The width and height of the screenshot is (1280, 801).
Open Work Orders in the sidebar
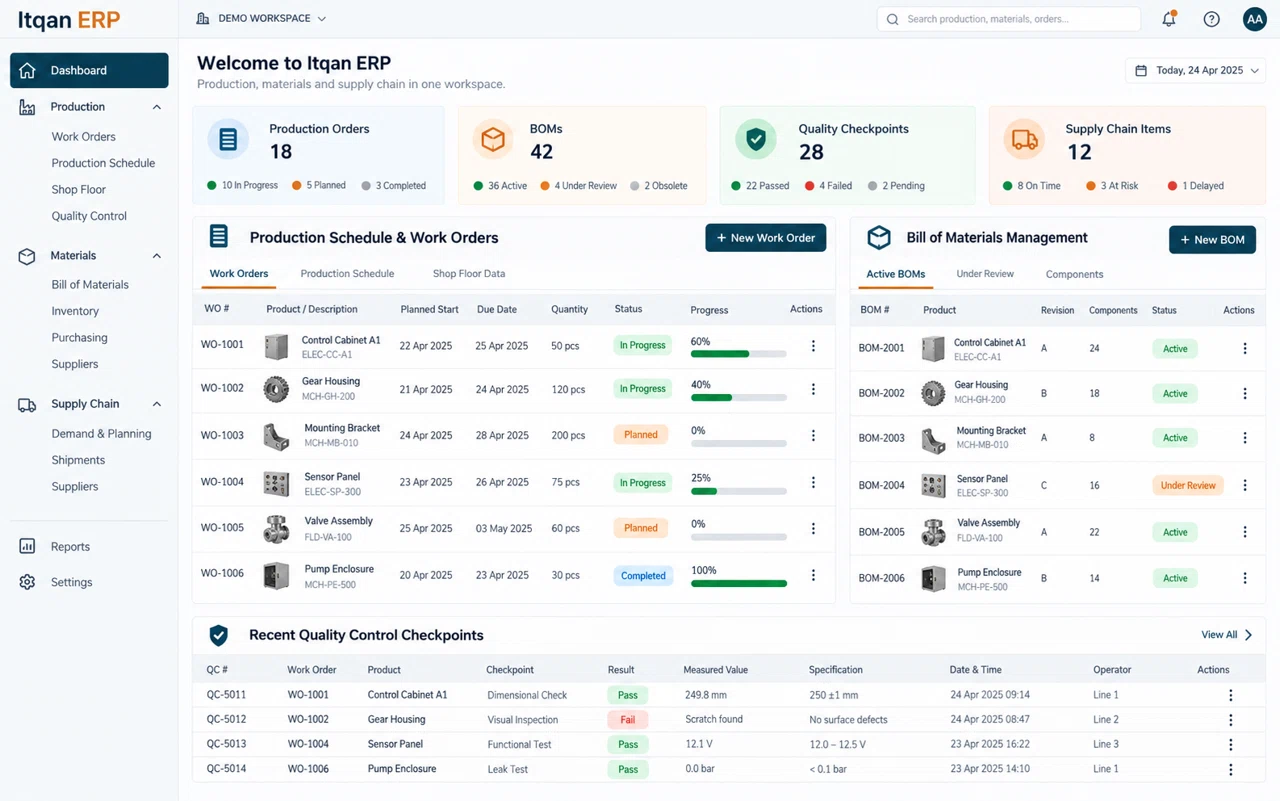pyautogui.click(x=84, y=137)
